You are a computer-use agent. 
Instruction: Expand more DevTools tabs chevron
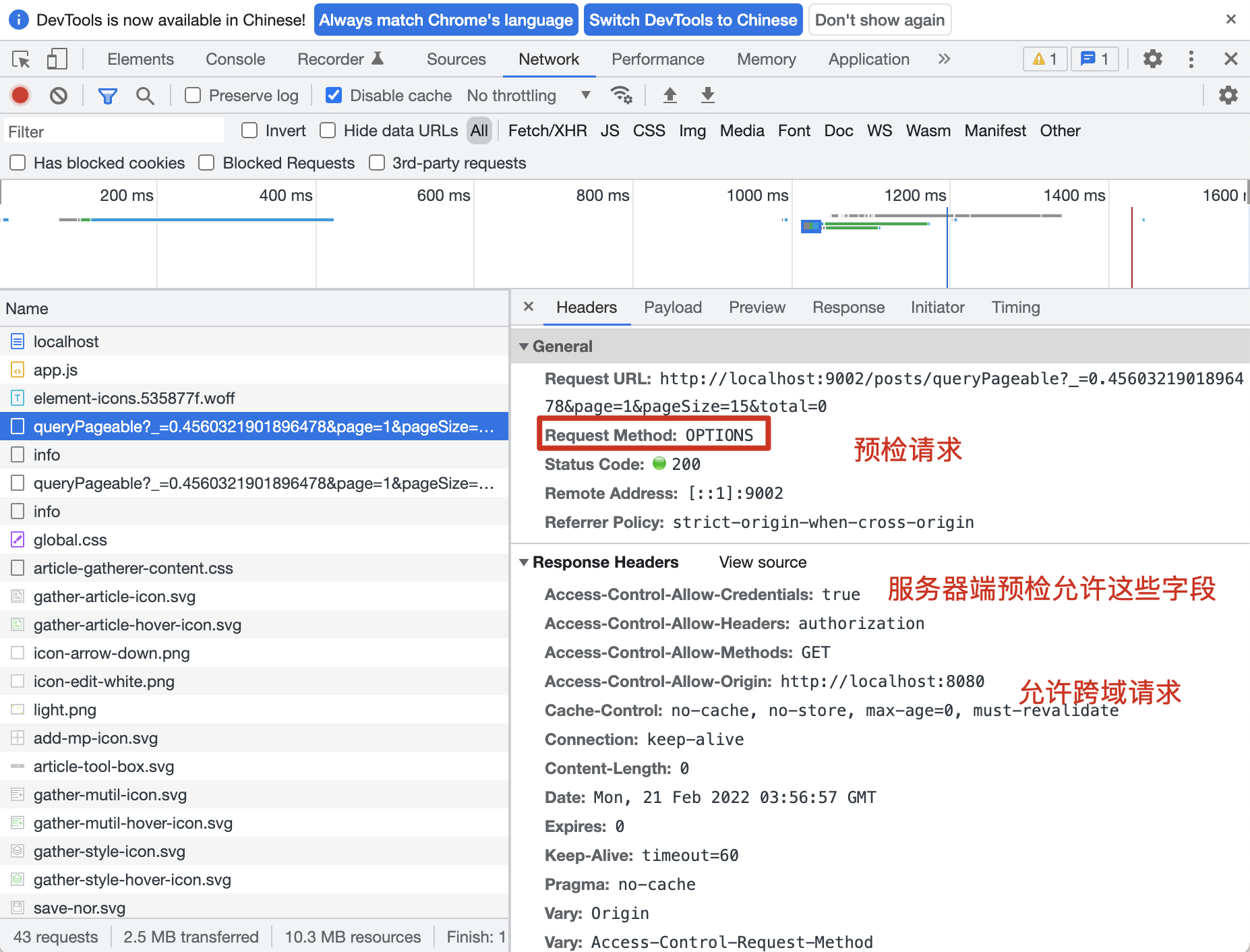(944, 59)
